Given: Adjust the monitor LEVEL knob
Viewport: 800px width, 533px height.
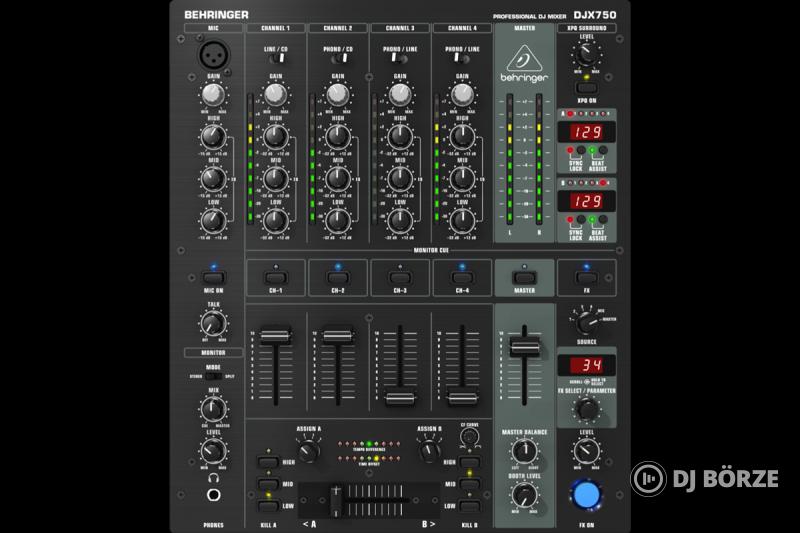Looking at the screenshot, I should [x=213, y=451].
